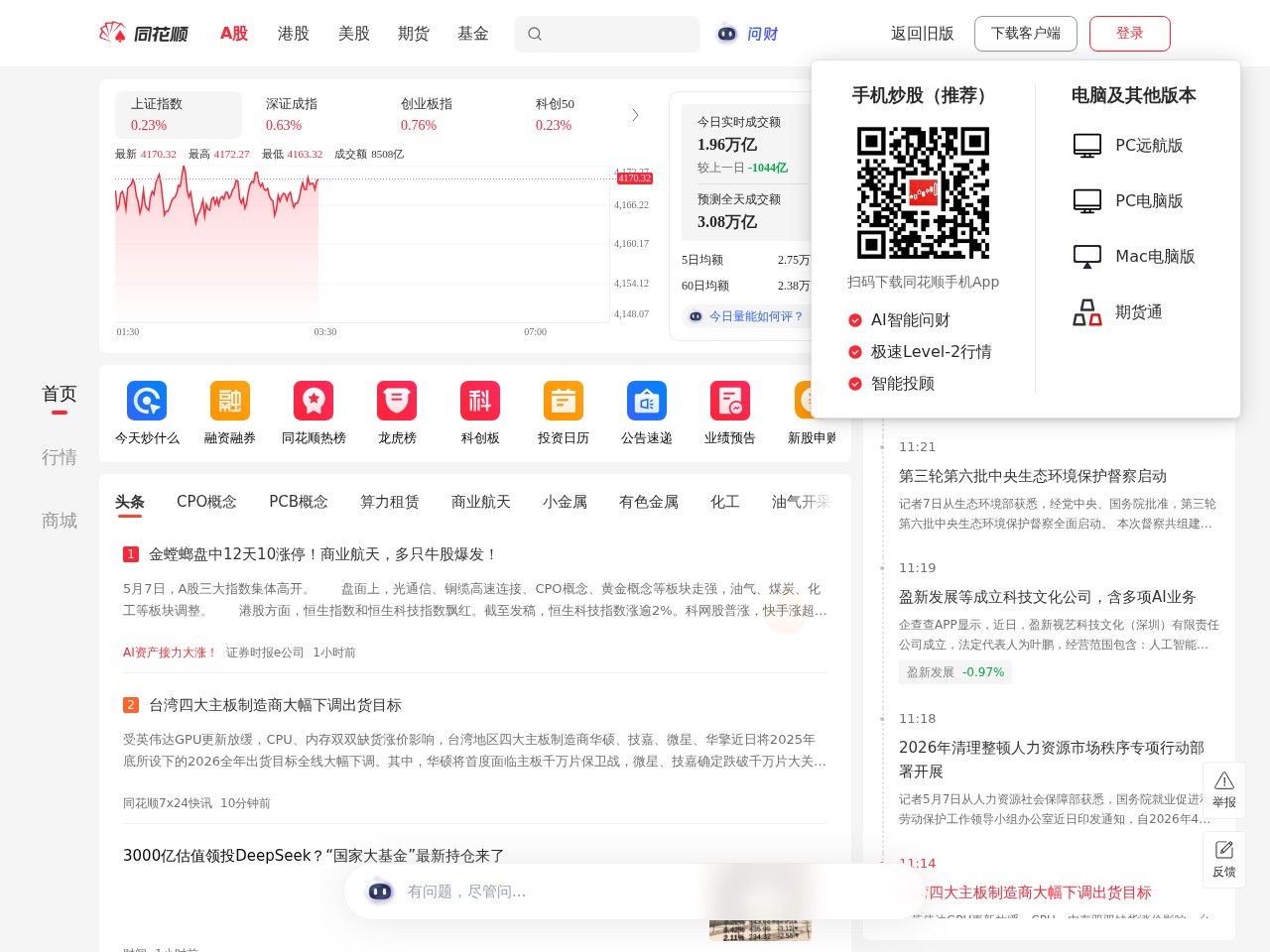Open 新股申购 shortcut icon
The height and width of the screenshot is (952, 1270).
(806, 401)
